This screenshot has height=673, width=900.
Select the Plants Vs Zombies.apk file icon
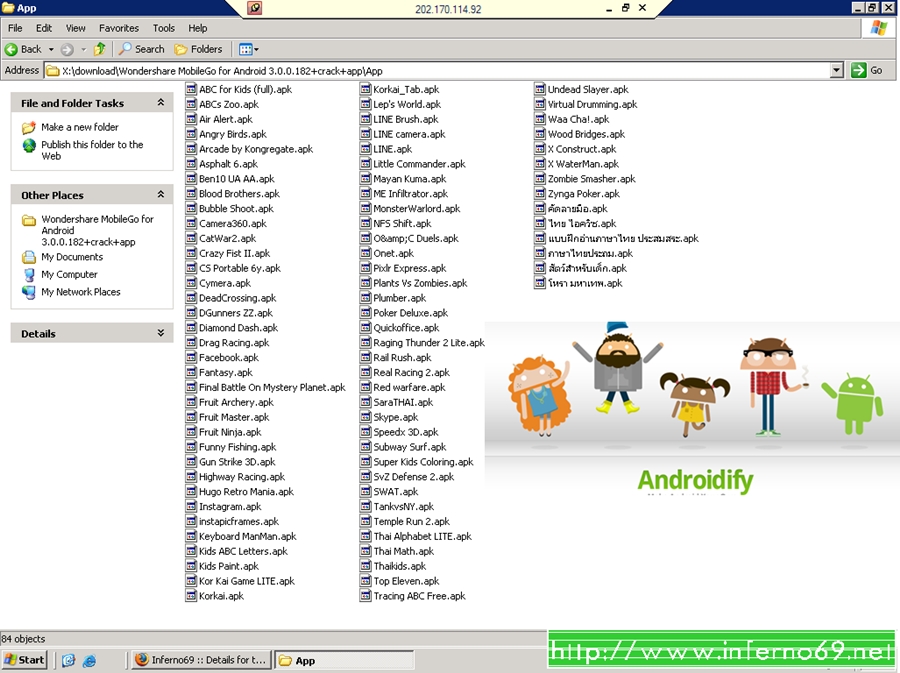(x=366, y=283)
